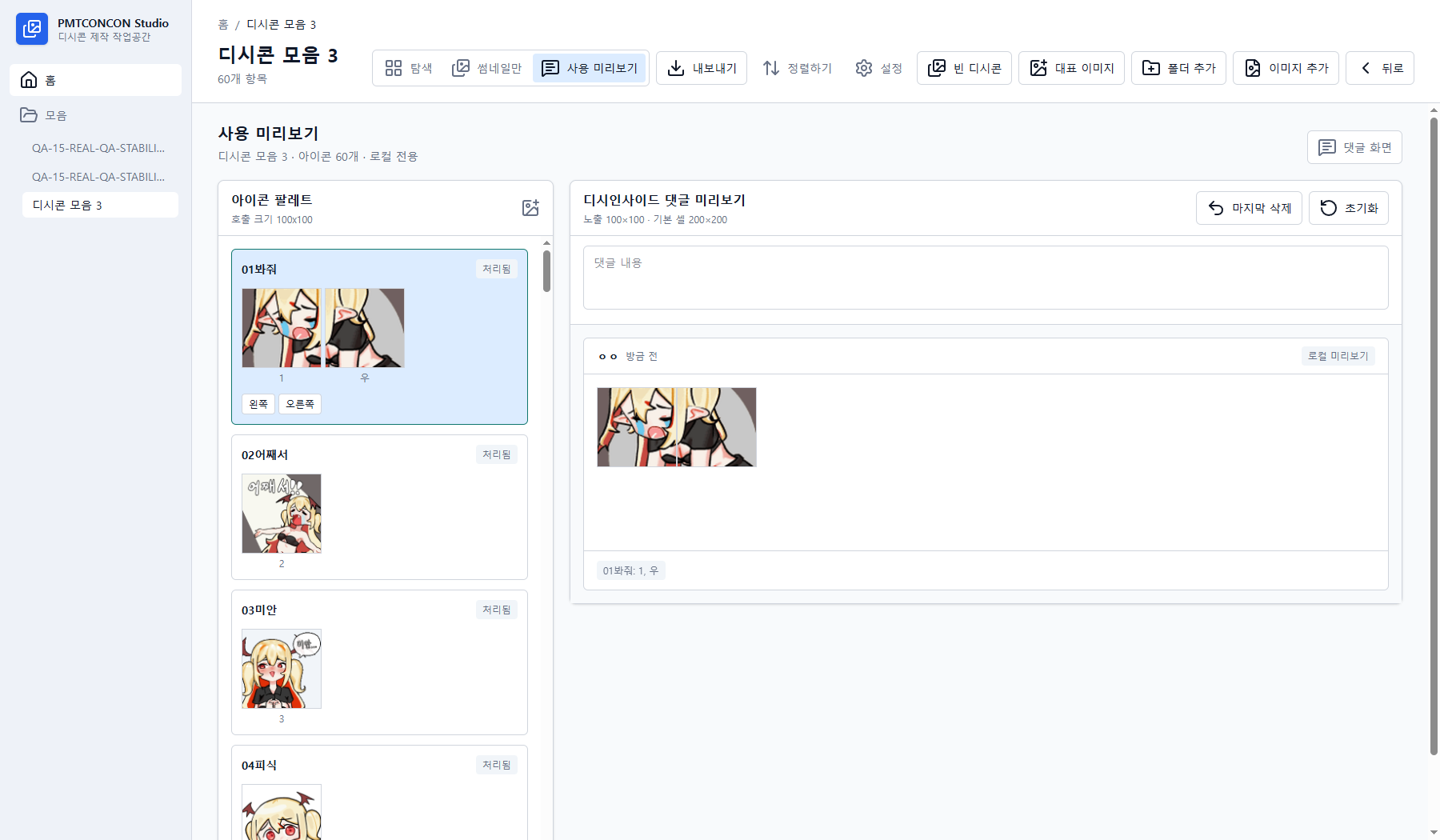Click the 01봐줘: 1, 우 tag
The image size is (1440, 840).
[x=631, y=570]
